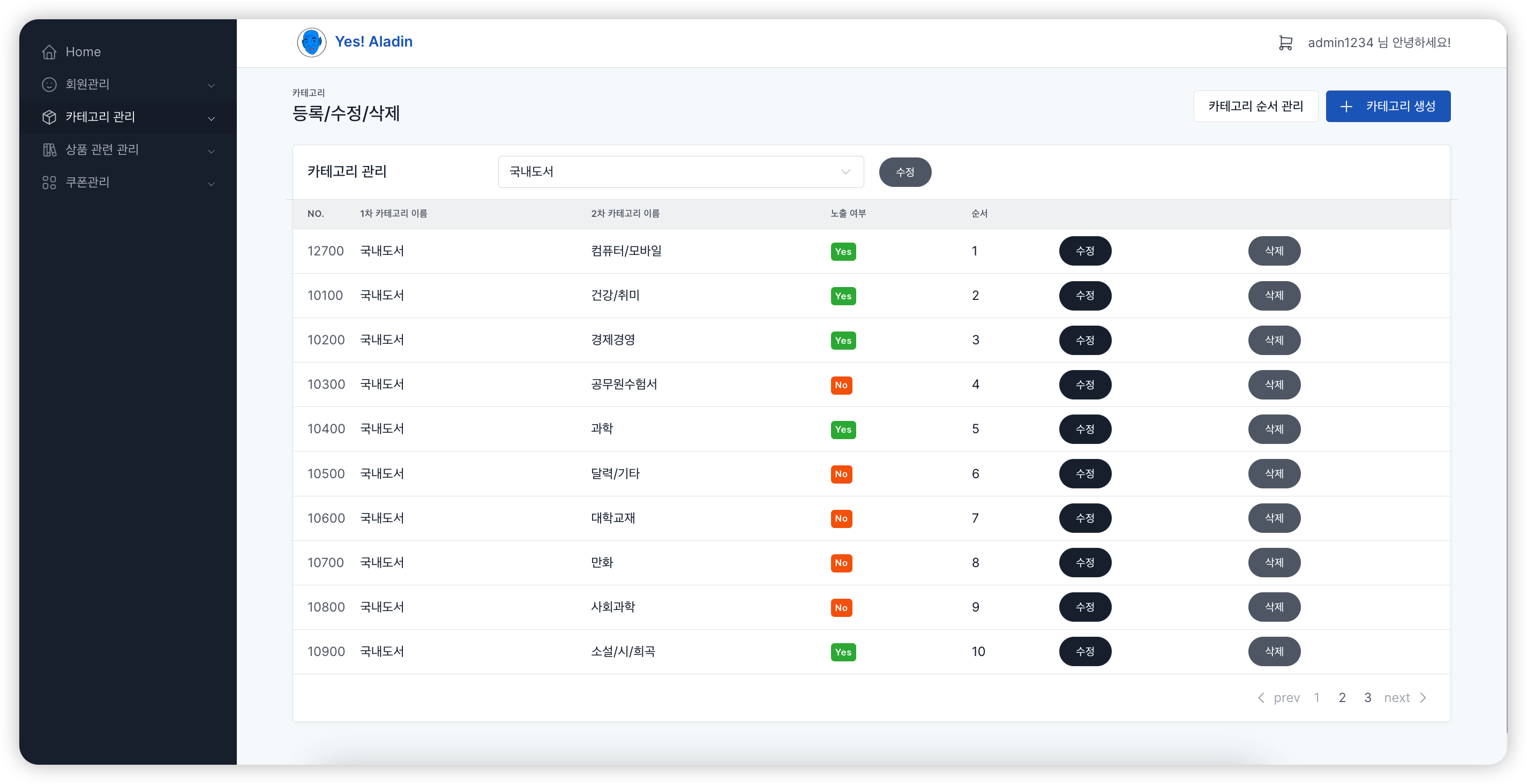Expand the 회원관리 chevron
1527x784 pixels.
point(211,86)
